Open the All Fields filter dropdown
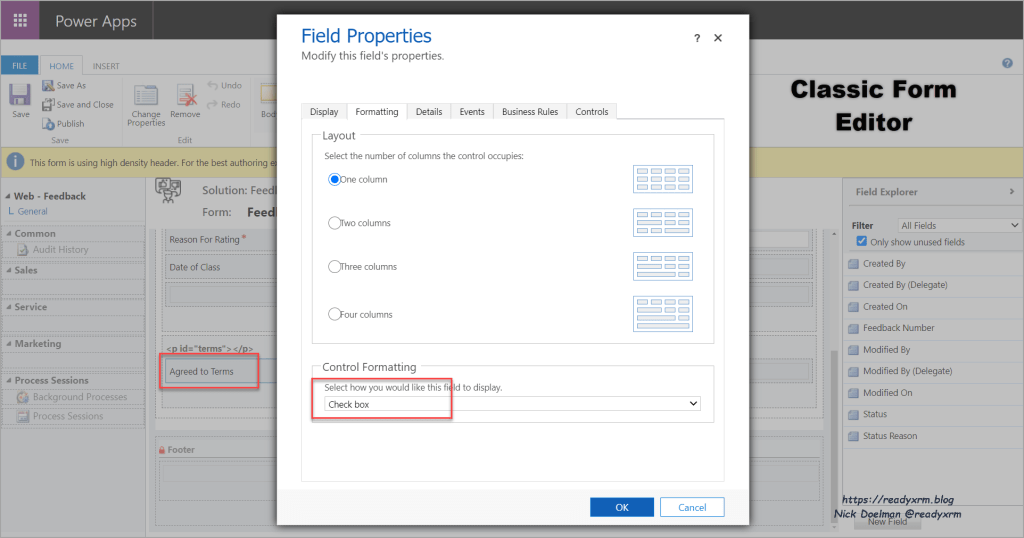1024x538 pixels. pyautogui.click(x=958, y=226)
